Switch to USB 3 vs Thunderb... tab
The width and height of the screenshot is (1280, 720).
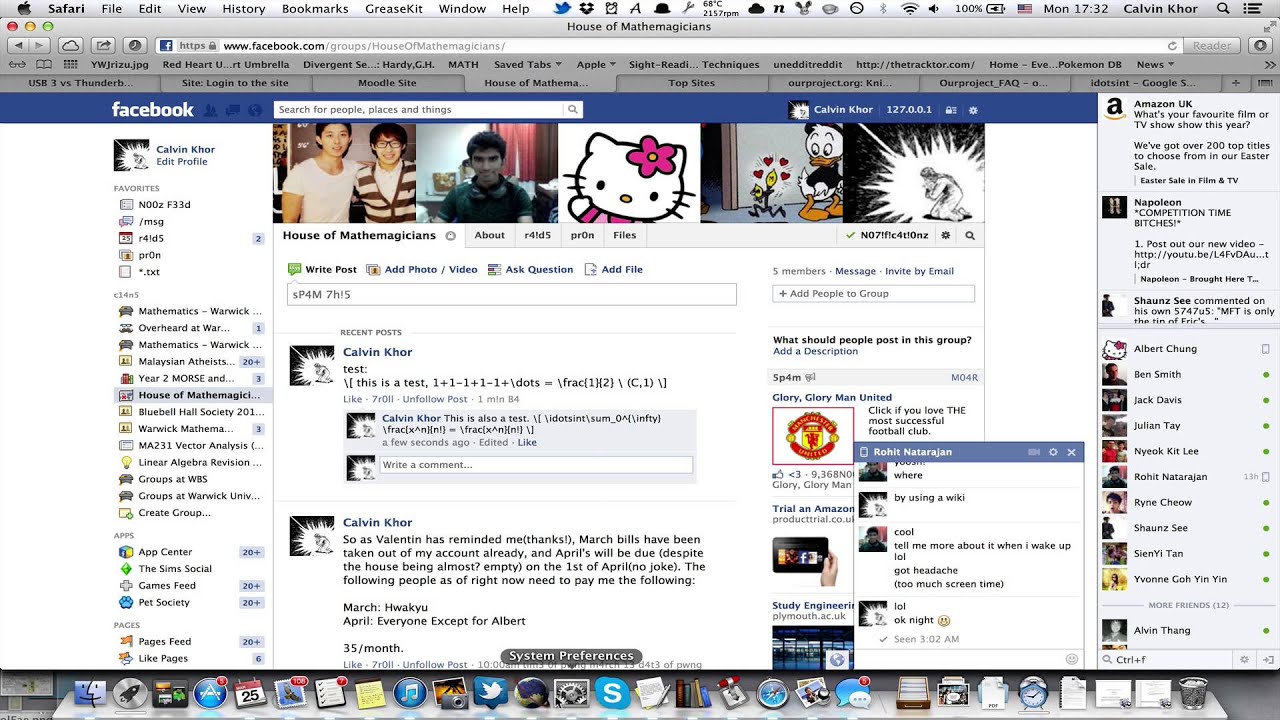tap(80, 83)
